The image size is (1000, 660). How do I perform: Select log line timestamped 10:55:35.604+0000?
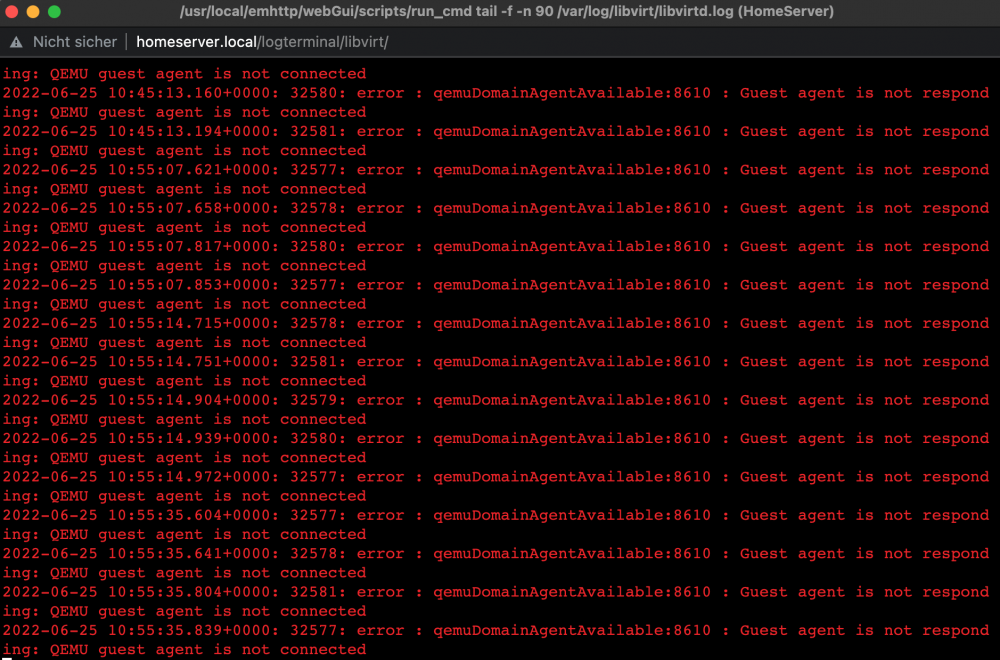[496, 515]
